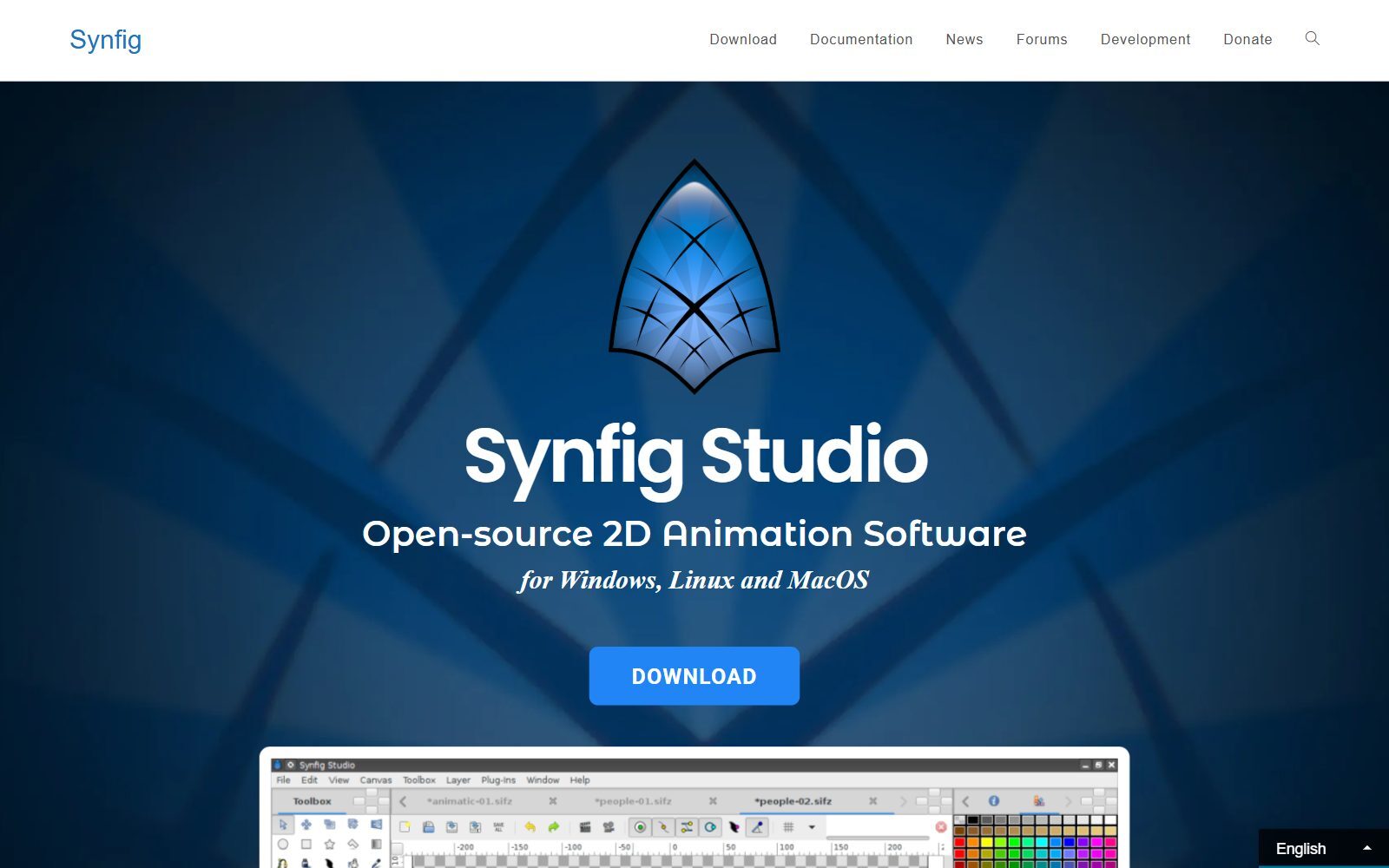Click the New file icon in the Synfig toolbar
The height and width of the screenshot is (868, 1389).
pos(405,827)
